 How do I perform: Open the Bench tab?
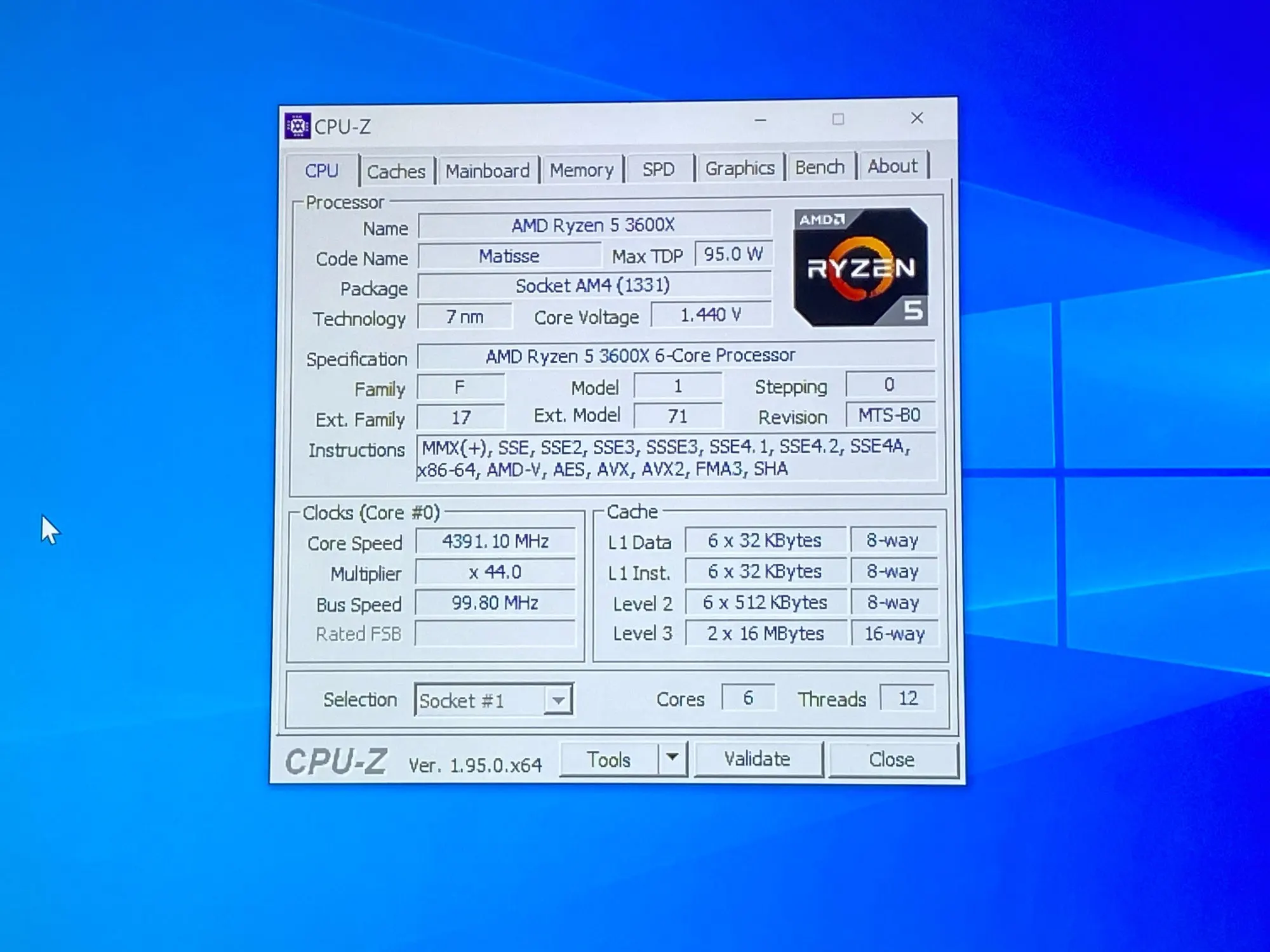pos(820,168)
